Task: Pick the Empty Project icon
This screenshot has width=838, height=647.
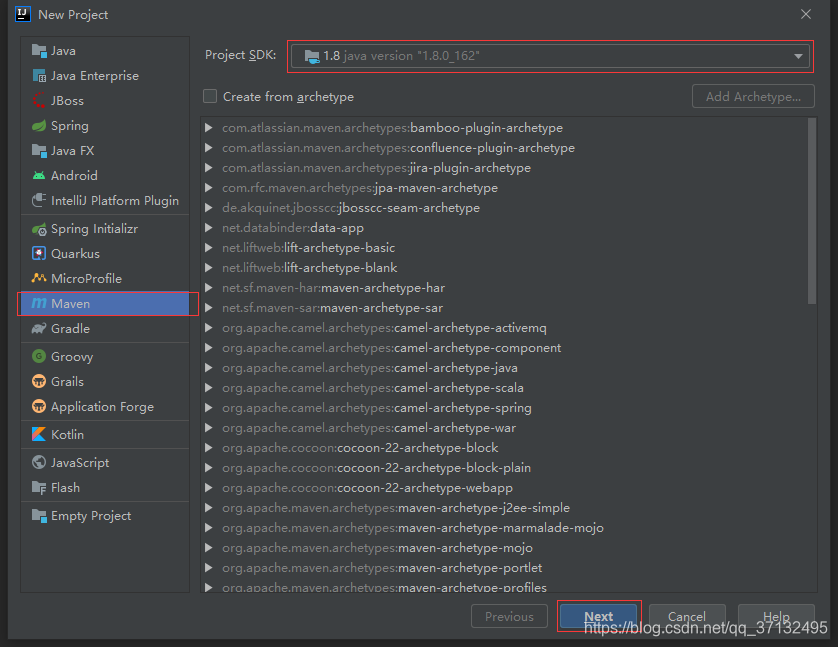Action: pos(39,516)
